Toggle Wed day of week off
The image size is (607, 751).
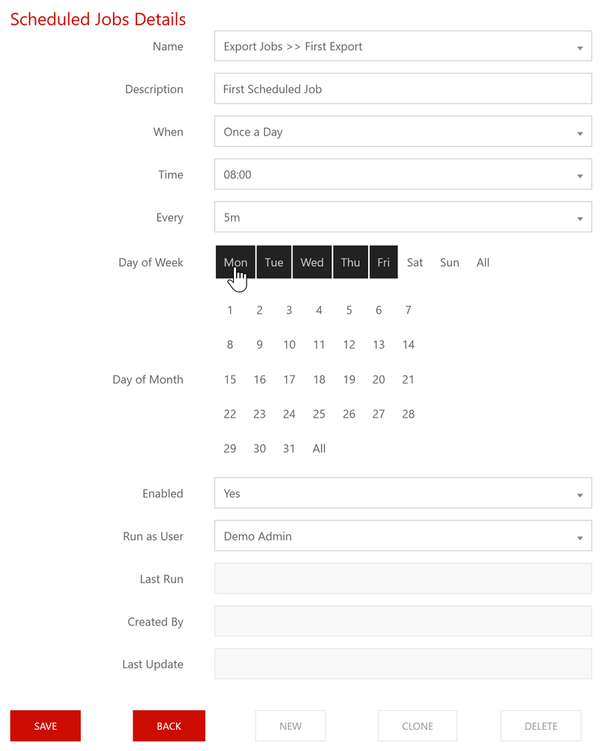pyautogui.click(x=312, y=262)
